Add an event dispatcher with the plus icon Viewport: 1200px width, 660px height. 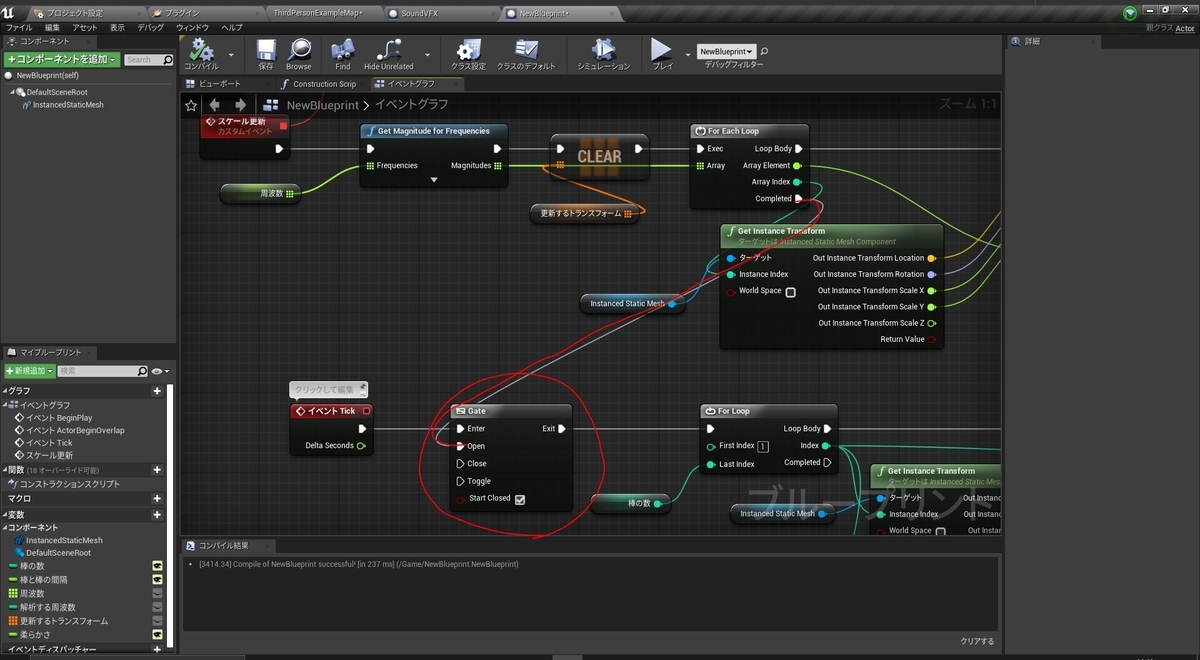point(157,649)
